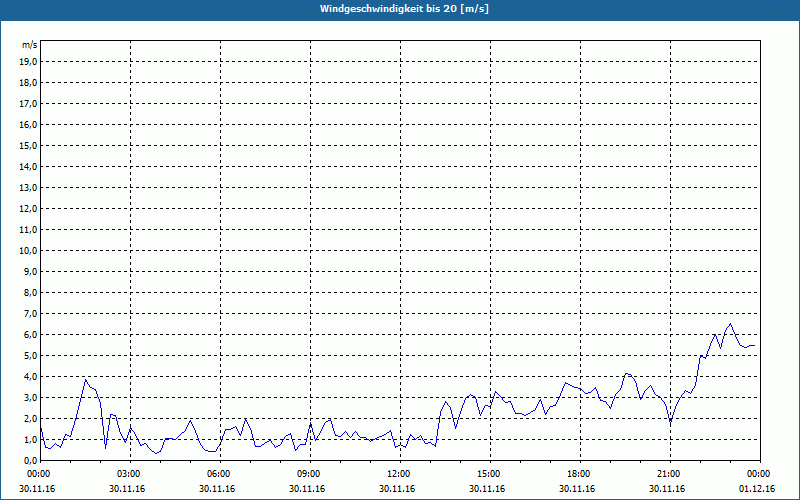Click the 2,0 y-axis value label

(x=30, y=419)
